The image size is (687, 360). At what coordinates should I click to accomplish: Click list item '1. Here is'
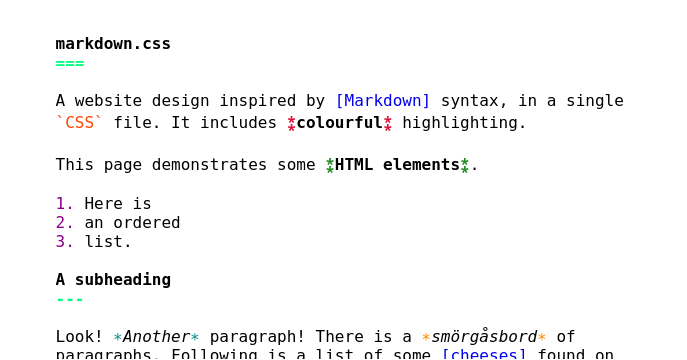click(x=103, y=204)
